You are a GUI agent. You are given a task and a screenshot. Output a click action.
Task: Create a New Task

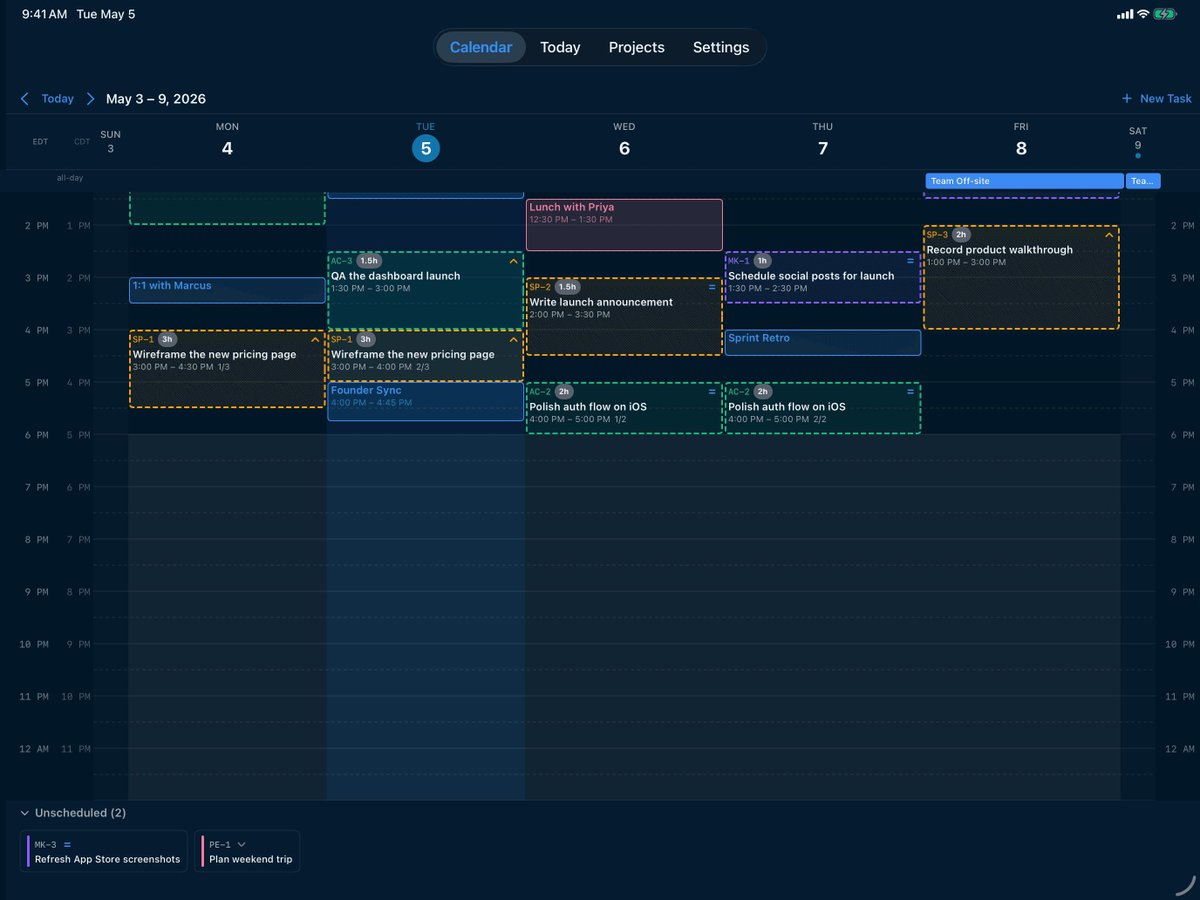[x=1157, y=99]
